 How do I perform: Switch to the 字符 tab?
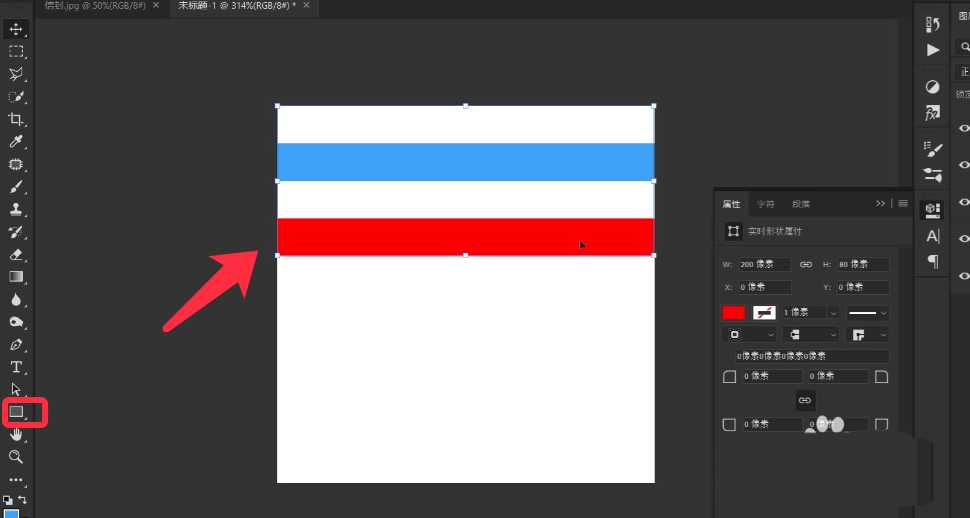point(765,204)
